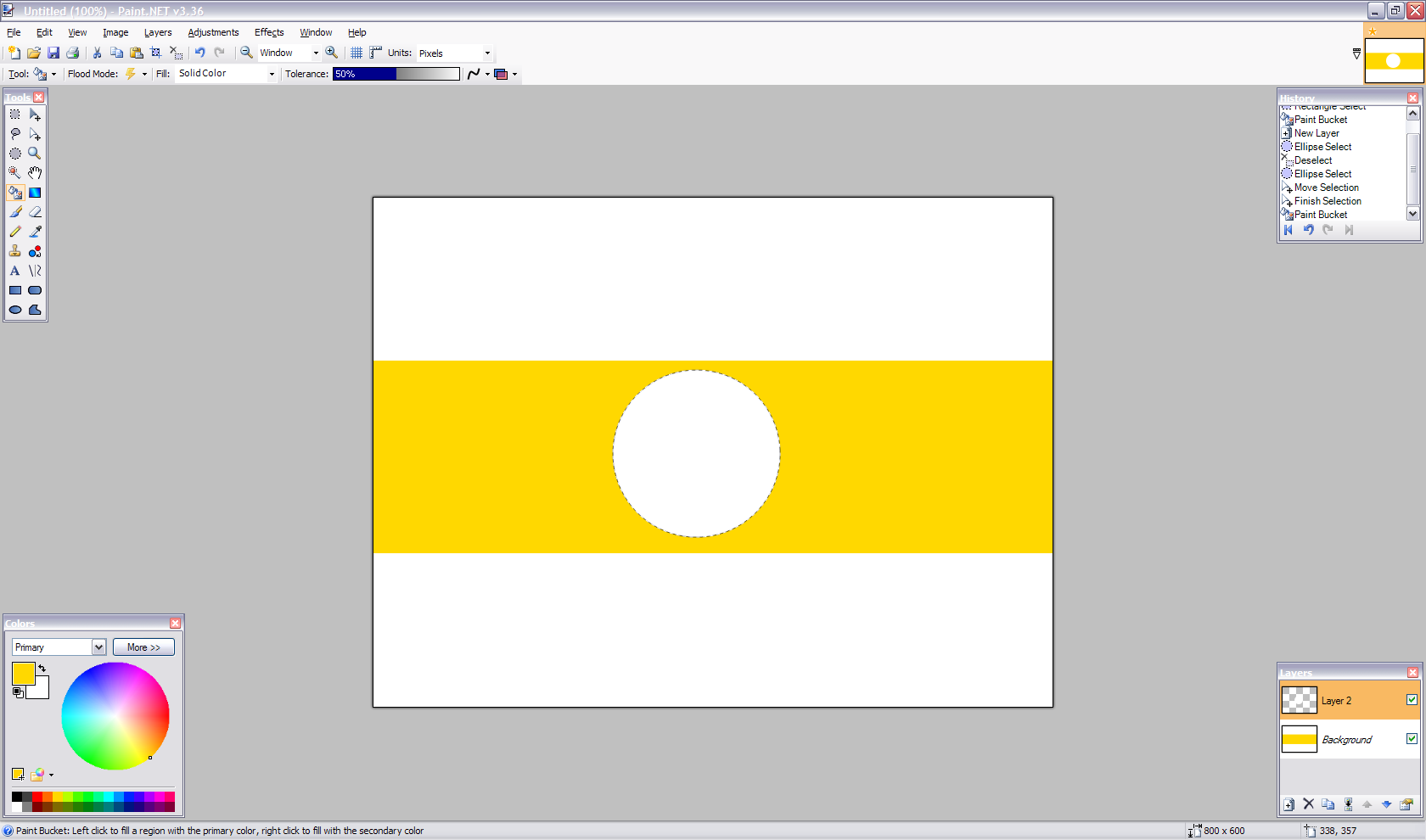Select the Clone Stamp tool
This screenshot has width=1426, height=840.
[x=15, y=251]
